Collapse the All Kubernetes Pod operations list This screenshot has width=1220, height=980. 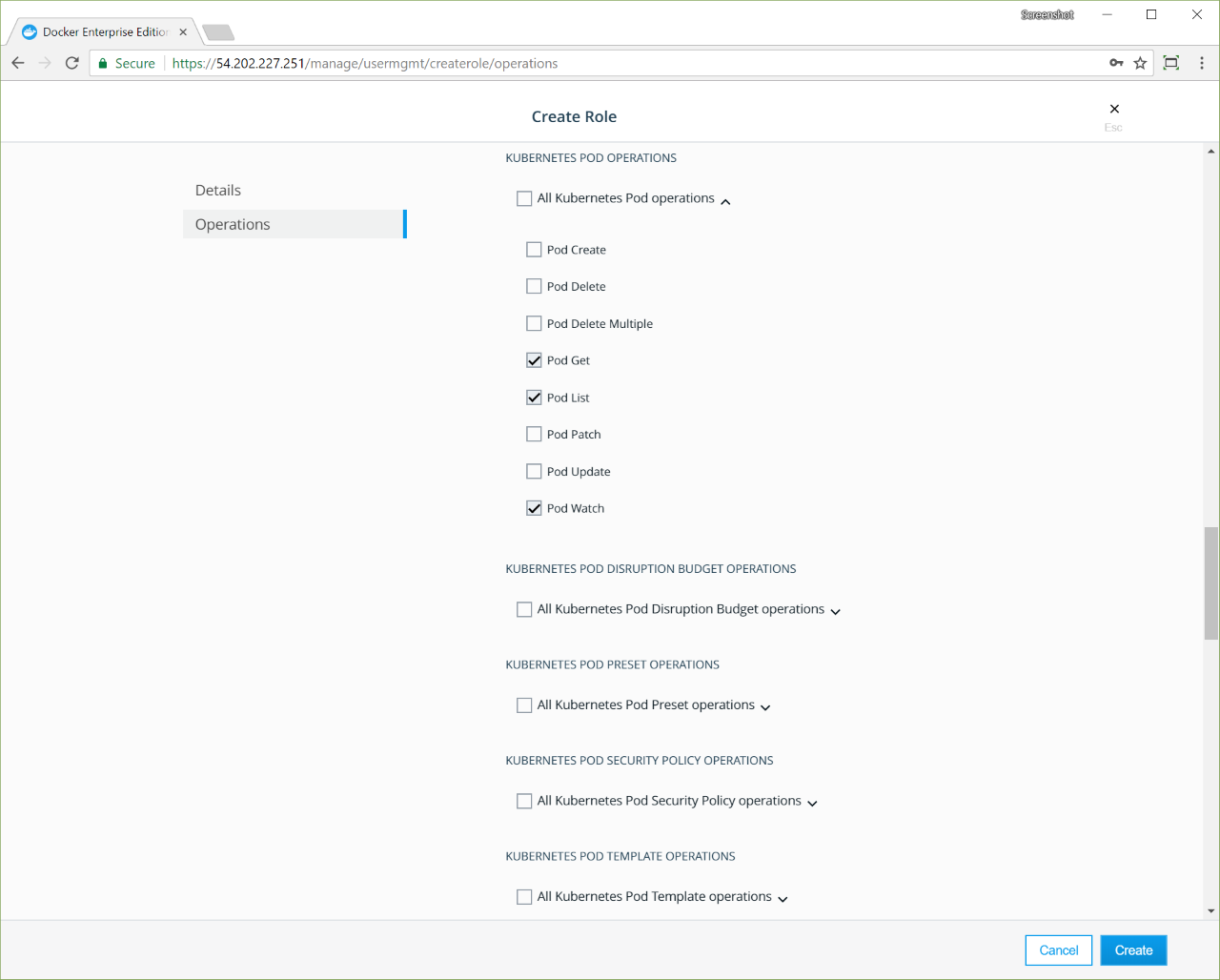click(x=725, y=201)
